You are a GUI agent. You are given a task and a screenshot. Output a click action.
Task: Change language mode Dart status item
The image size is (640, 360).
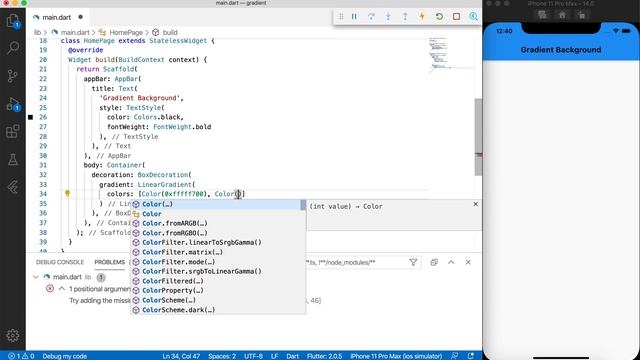[x=292, y=356]
